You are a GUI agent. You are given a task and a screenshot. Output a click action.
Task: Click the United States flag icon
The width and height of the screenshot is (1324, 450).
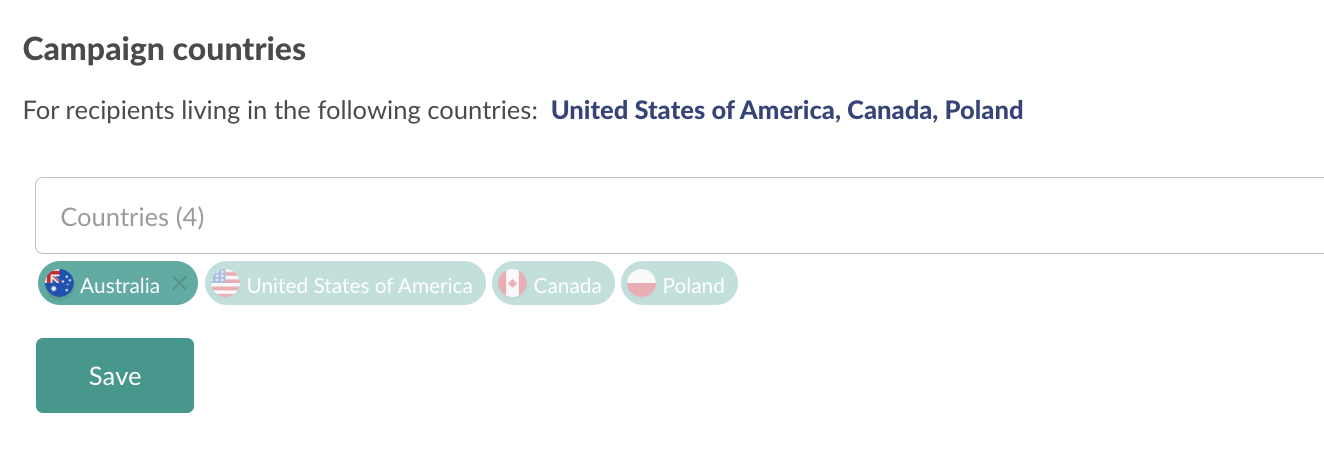(x=226, y=284)
